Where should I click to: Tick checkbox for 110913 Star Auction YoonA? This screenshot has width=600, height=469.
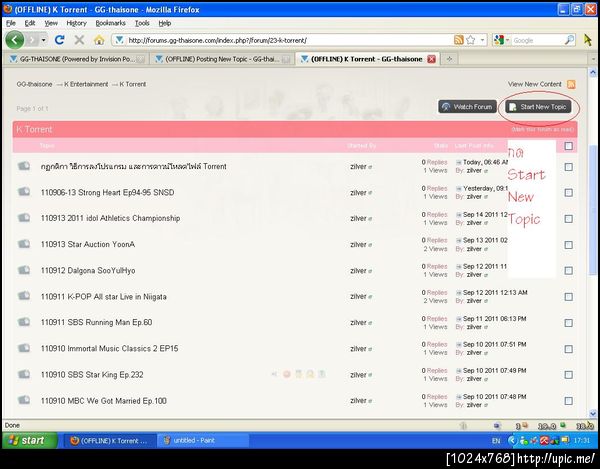[569, 245]
